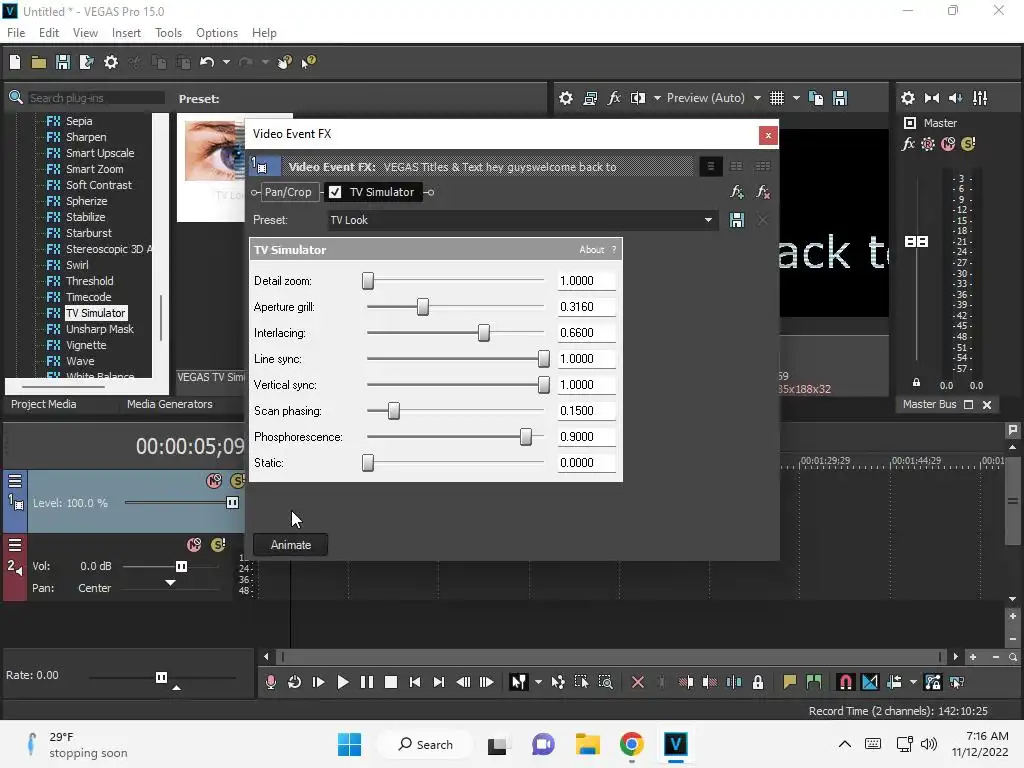Screen dimensions: 1024x768
Task: Remove selected plug-in from FX chain
Action: pyautogui.click(x=762, y=192)
